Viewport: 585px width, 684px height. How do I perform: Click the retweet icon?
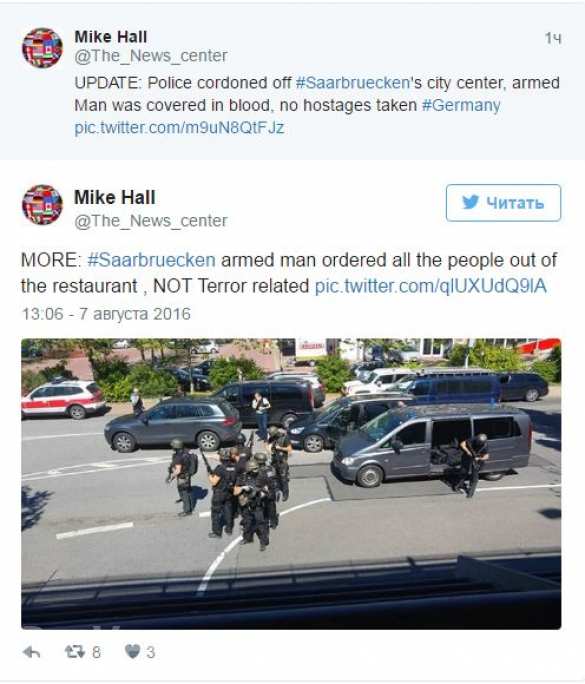pyautogui.click(x=75, y=652)
